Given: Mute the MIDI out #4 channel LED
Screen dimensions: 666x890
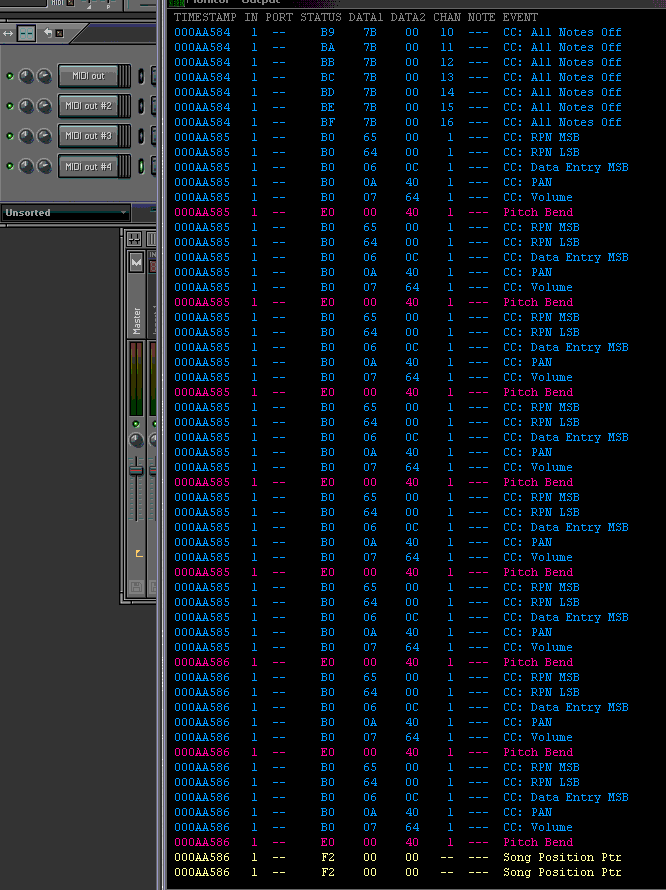Looking at the screenshot, I should pyautogui.click(x=10, y=166).
